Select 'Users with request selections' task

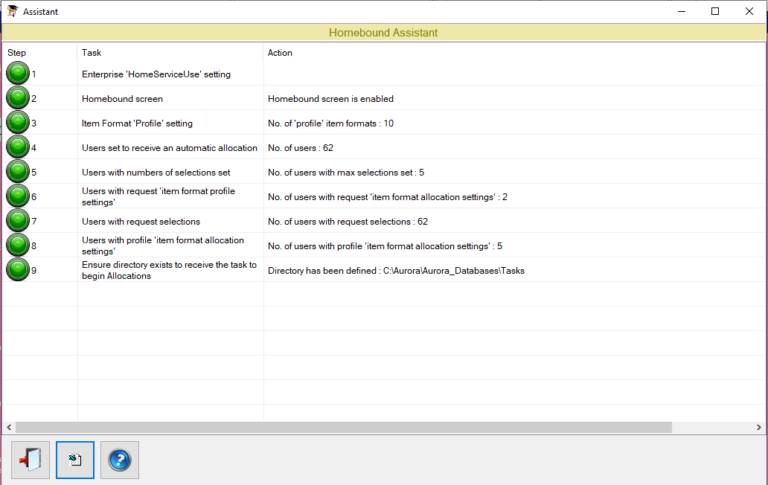pyautogui.click(x=141, y=221)
